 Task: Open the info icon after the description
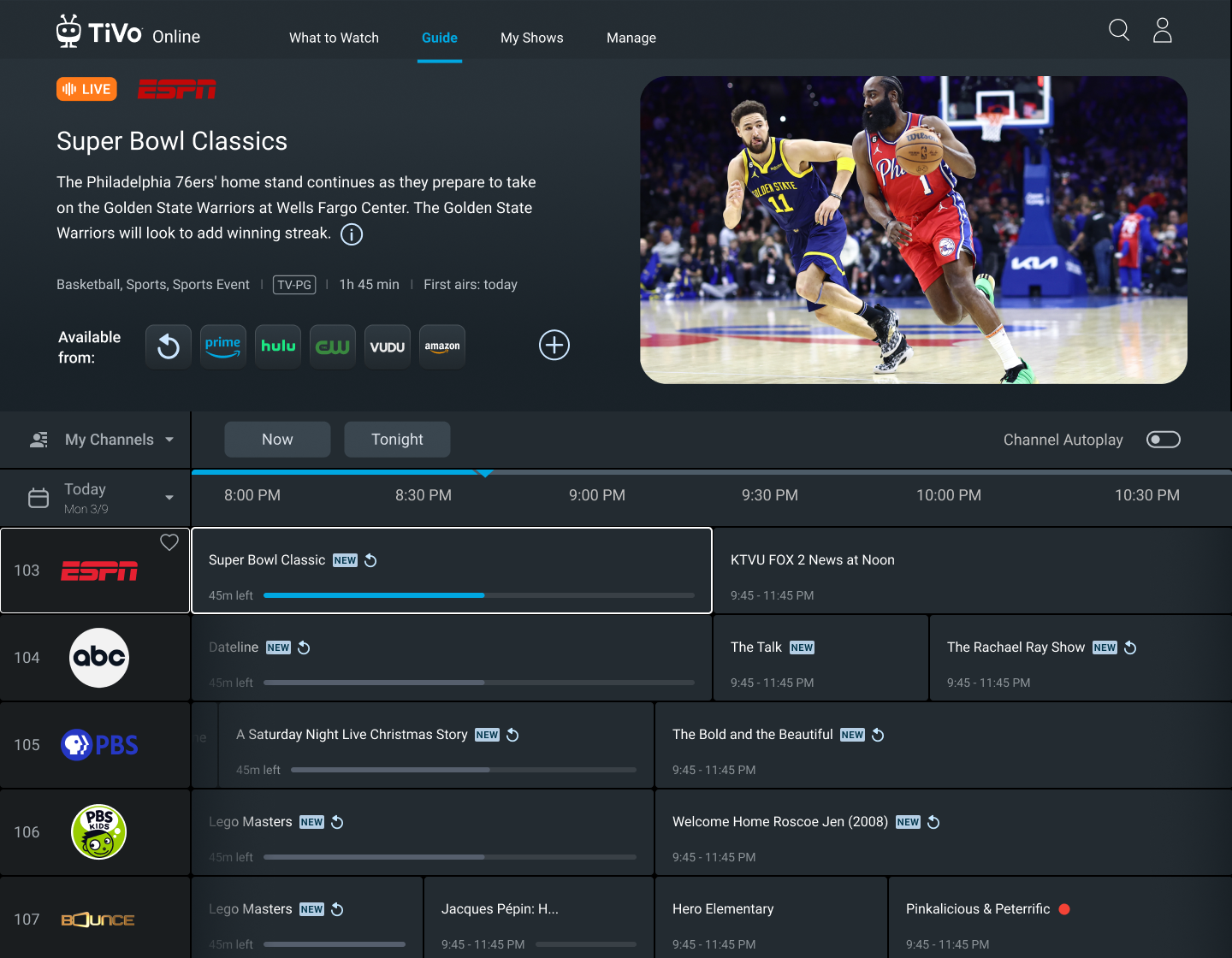(352, 234)
